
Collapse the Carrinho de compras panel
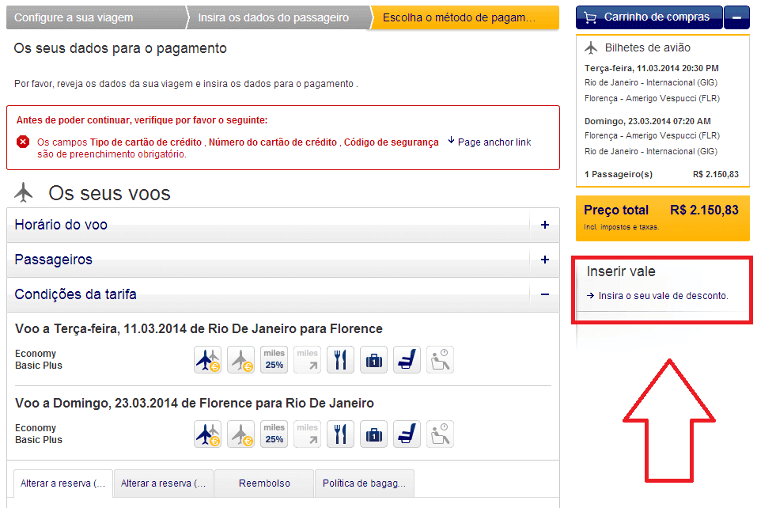(737, 17)
